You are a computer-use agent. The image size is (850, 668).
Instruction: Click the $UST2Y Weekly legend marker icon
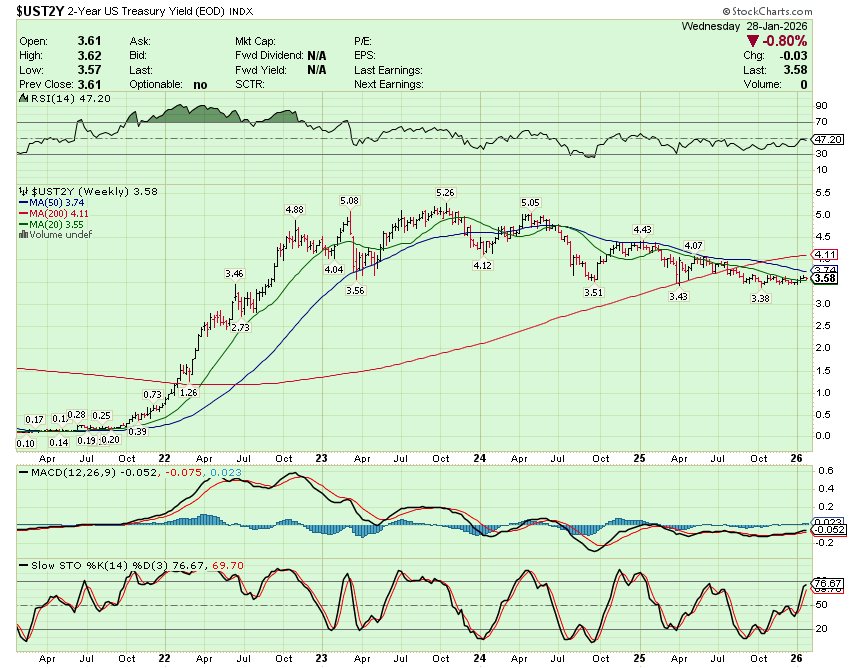coord(24,190)
